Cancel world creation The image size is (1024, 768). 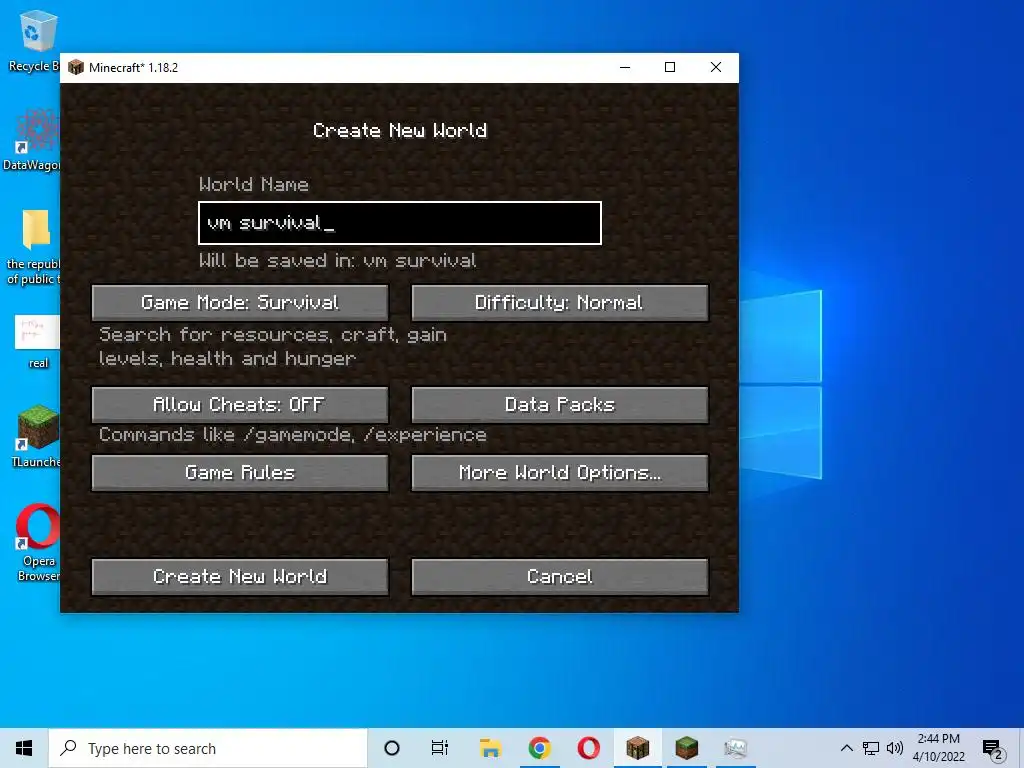[x=560, y=576]
